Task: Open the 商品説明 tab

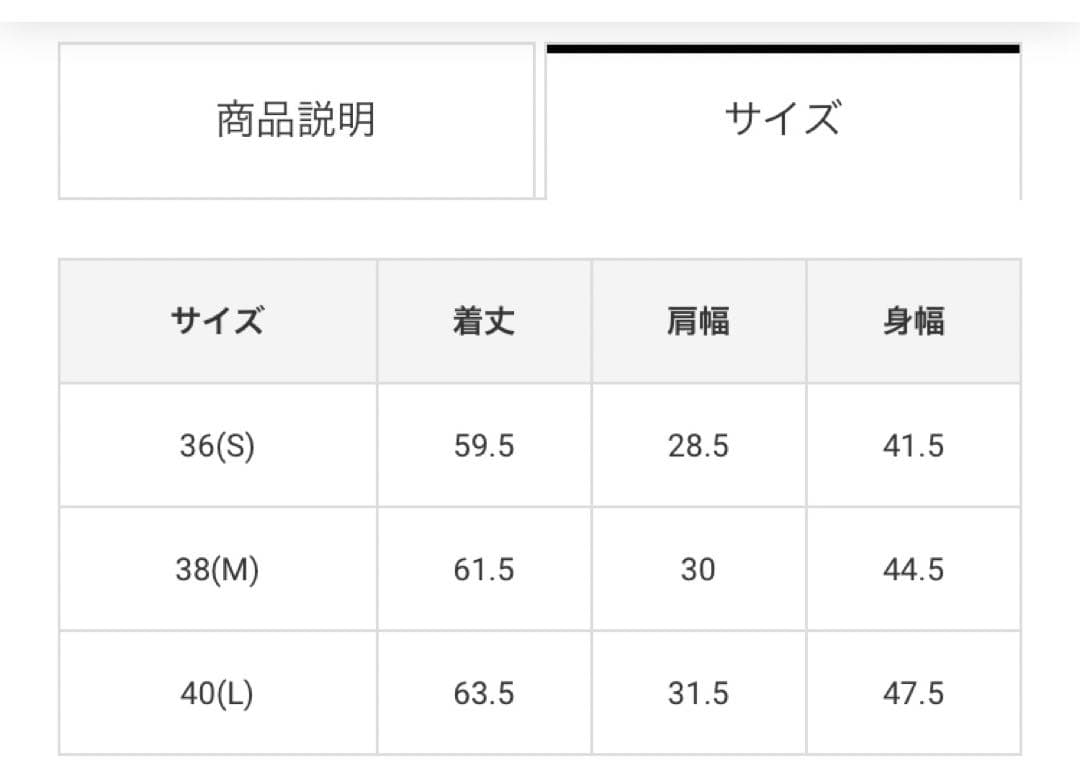Action: pyautogui.click(x=296, y=120)
